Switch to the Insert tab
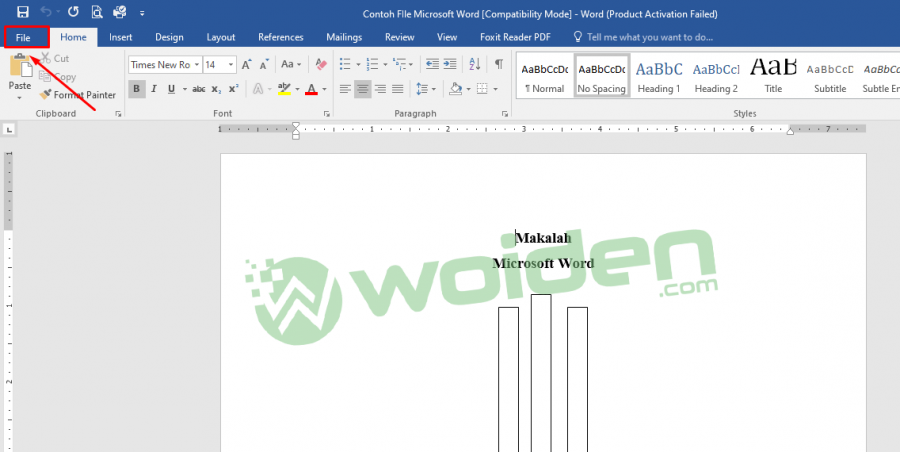This screenshot has height=452, width=900. point(121,37)
